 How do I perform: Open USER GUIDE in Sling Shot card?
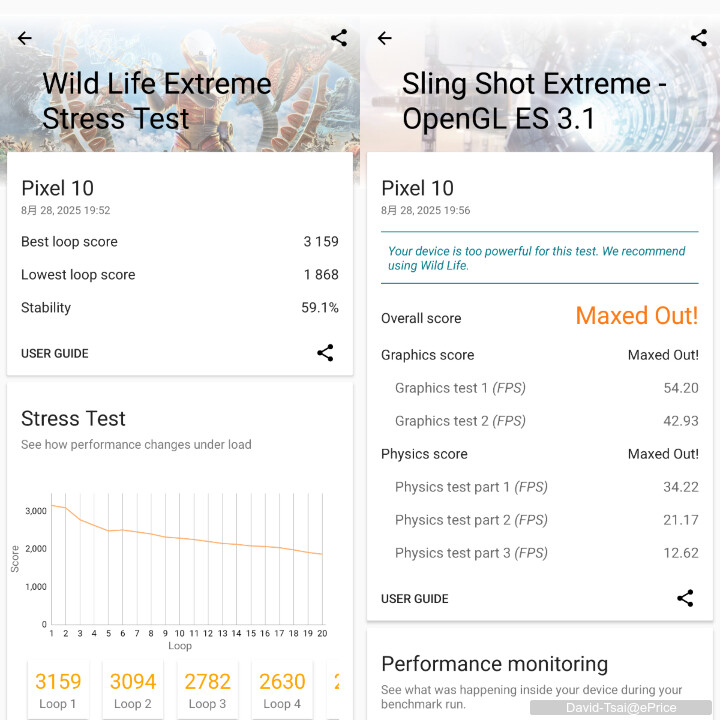tap(415, 599)
